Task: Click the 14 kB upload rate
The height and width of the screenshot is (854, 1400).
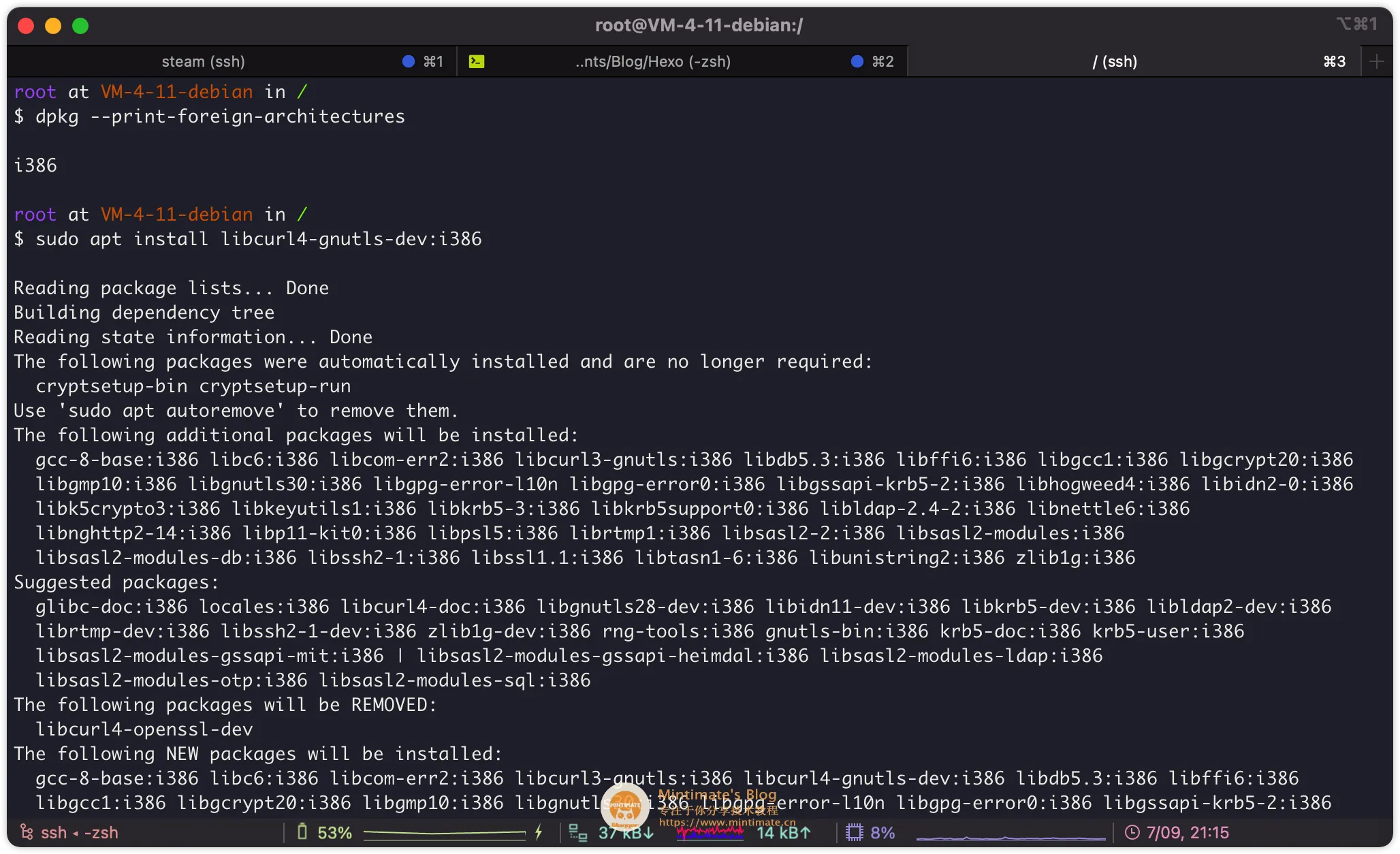Action: coord(784,832)
